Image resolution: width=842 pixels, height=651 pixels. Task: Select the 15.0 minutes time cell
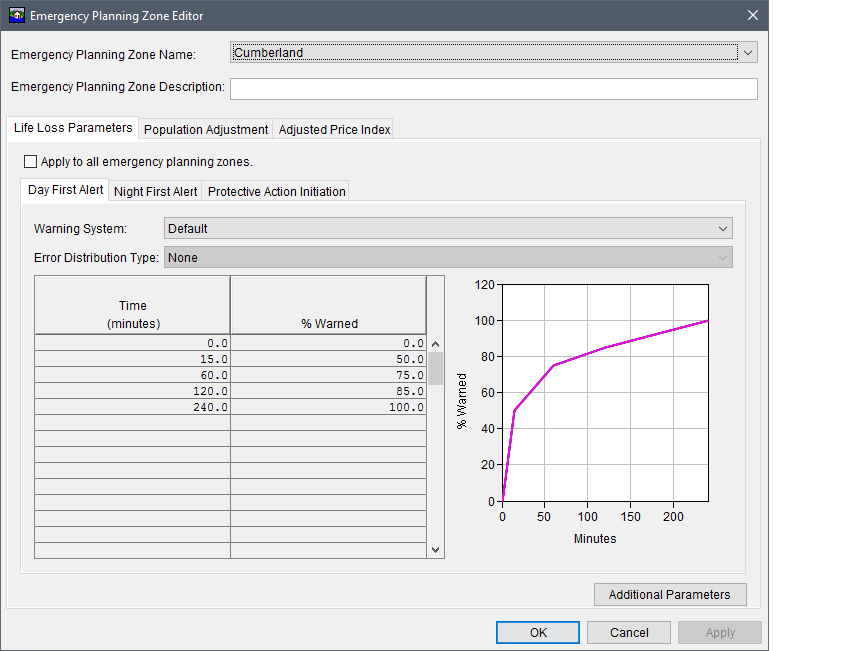coord(132,359)
